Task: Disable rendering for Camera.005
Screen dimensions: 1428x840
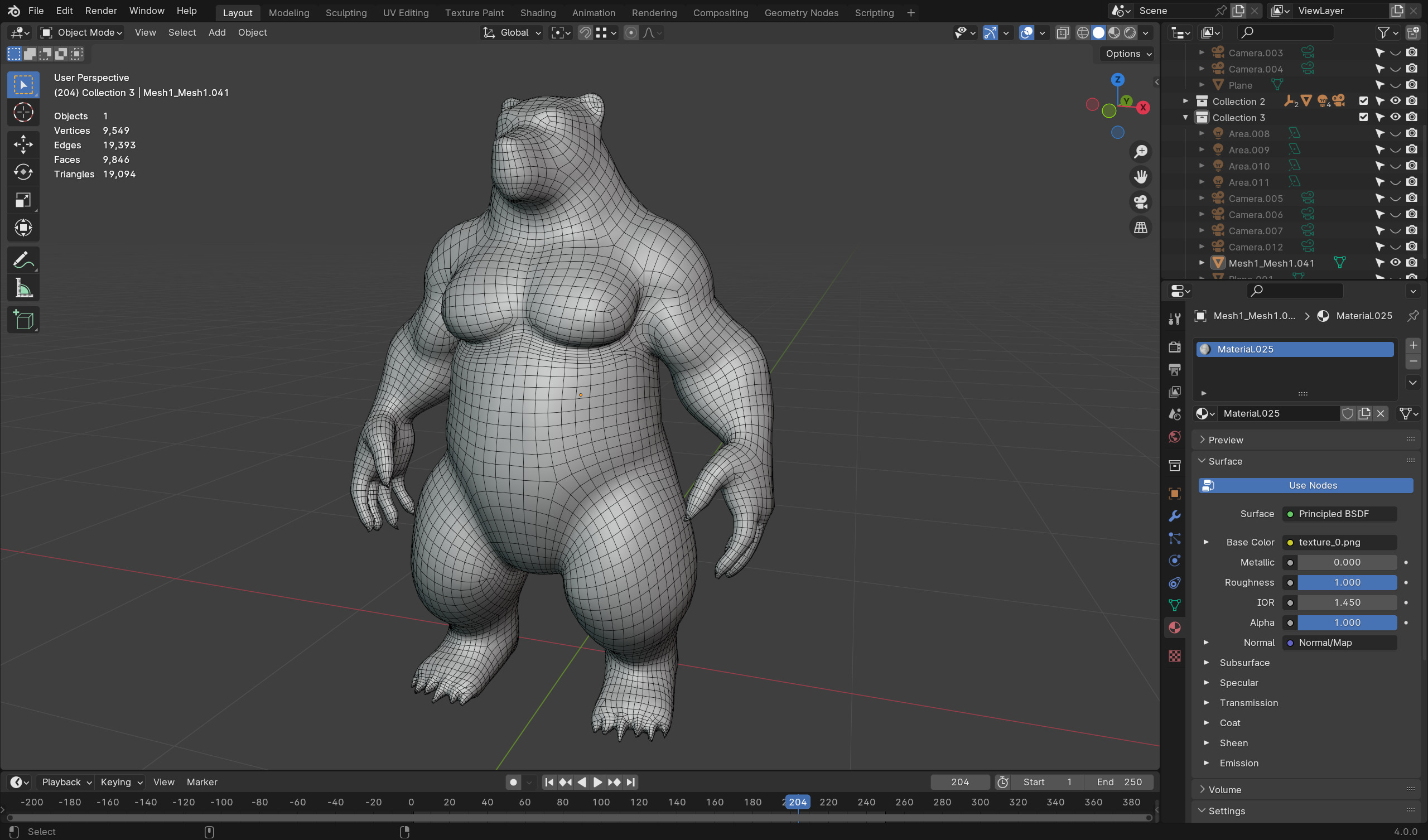Action: [x=1412, y=198]
